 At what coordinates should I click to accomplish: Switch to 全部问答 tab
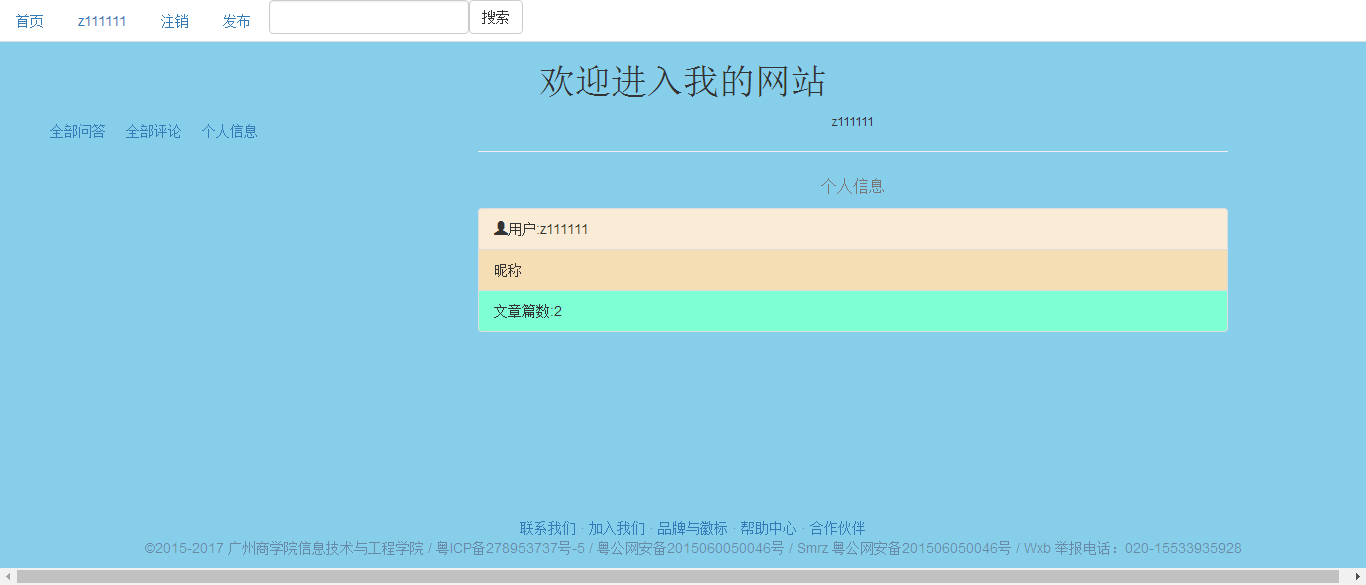point(78,131)
